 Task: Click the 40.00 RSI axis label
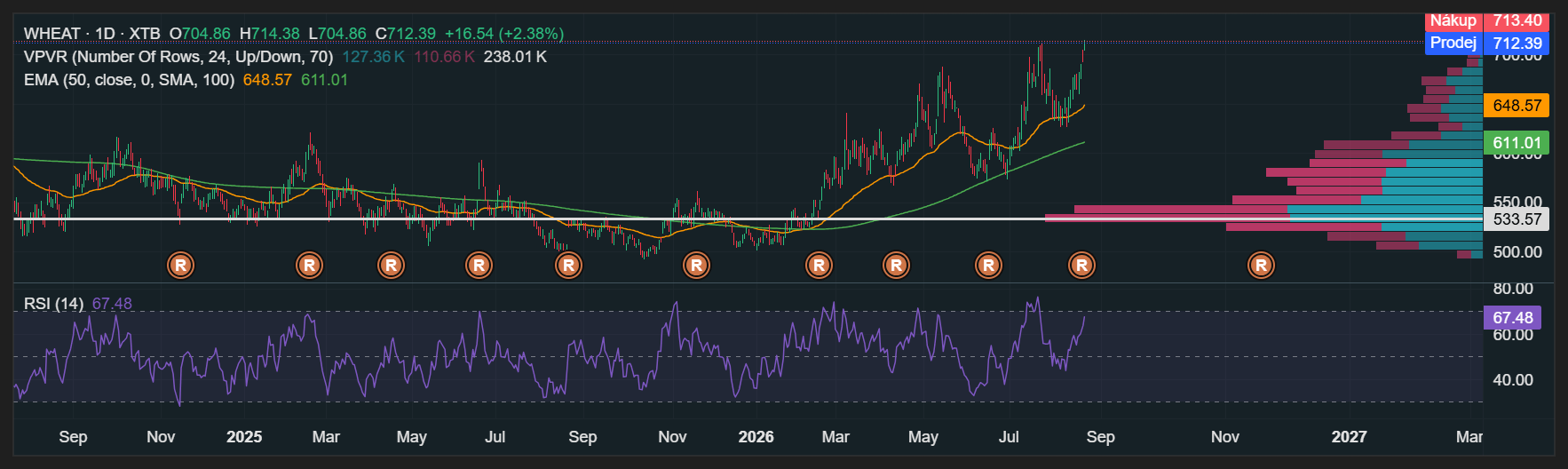click(1513, 380)
